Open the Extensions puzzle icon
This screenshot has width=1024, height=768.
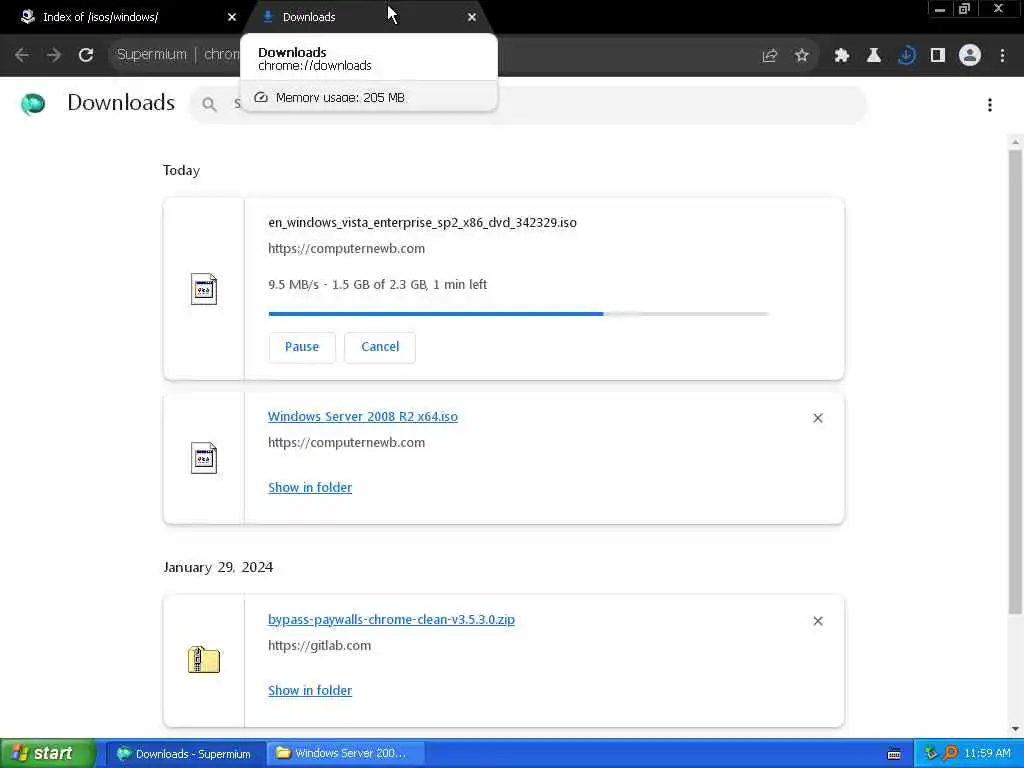point(842,56)
